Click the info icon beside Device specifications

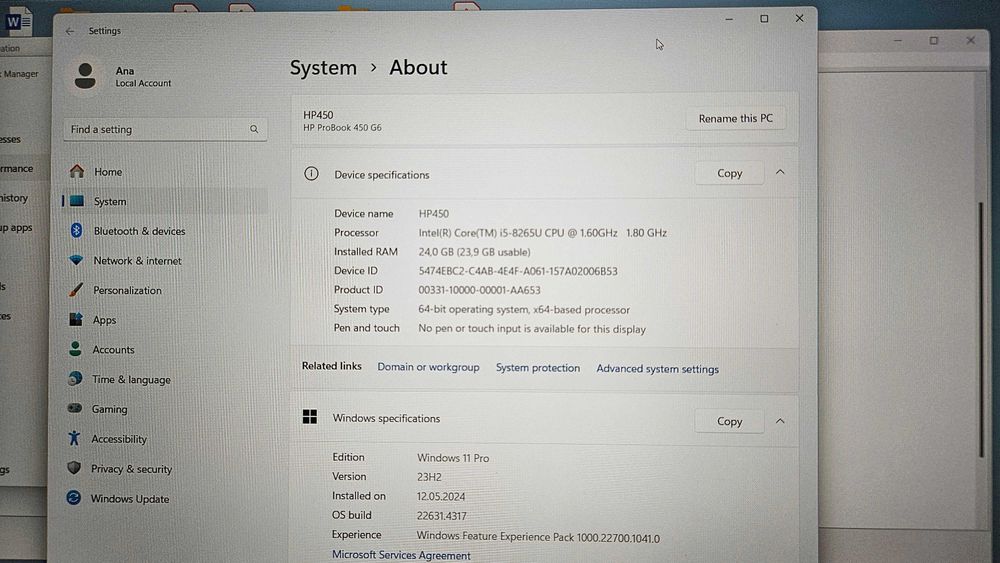[311, 173]
